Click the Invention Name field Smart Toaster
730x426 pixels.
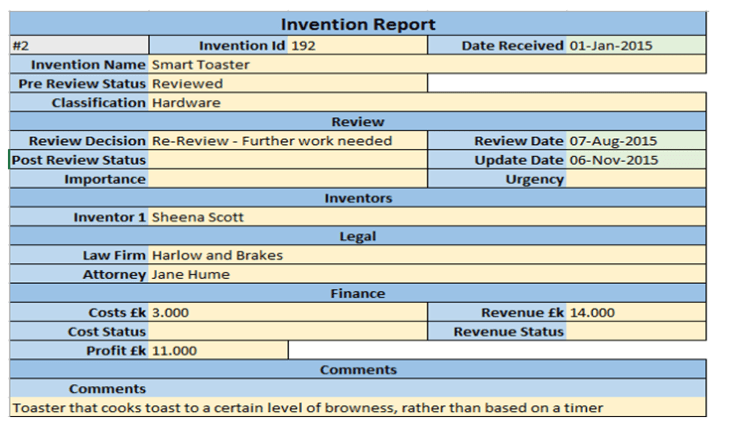pyautogui.click(x=427, y=65)
